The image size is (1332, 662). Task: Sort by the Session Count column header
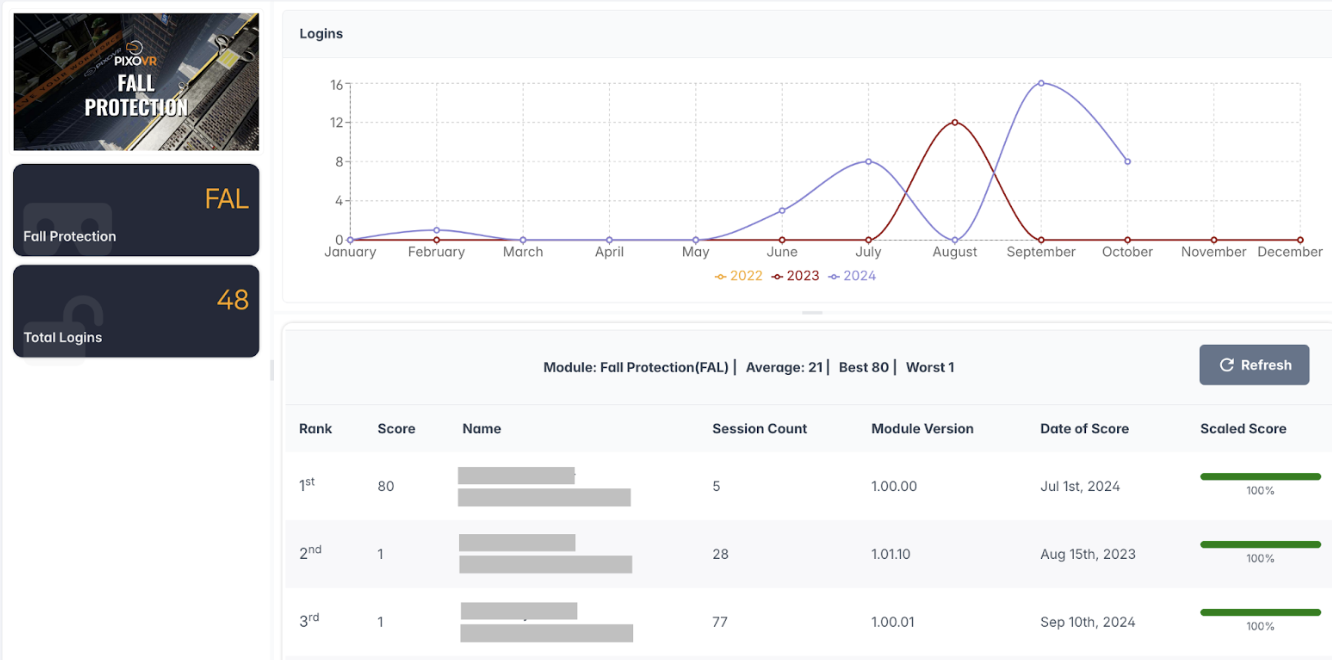click(759, 429)
